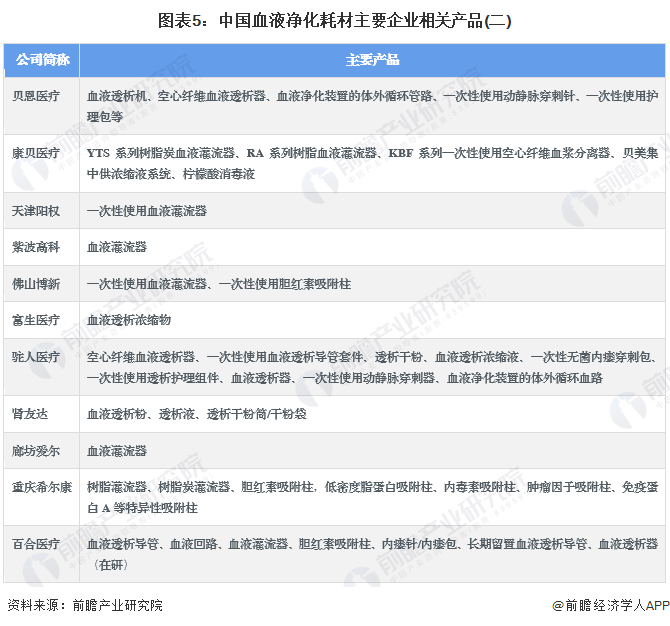
Task: Click 康贝医疗 products text starting YTS 系列
Action: click(x=372, y=163)
